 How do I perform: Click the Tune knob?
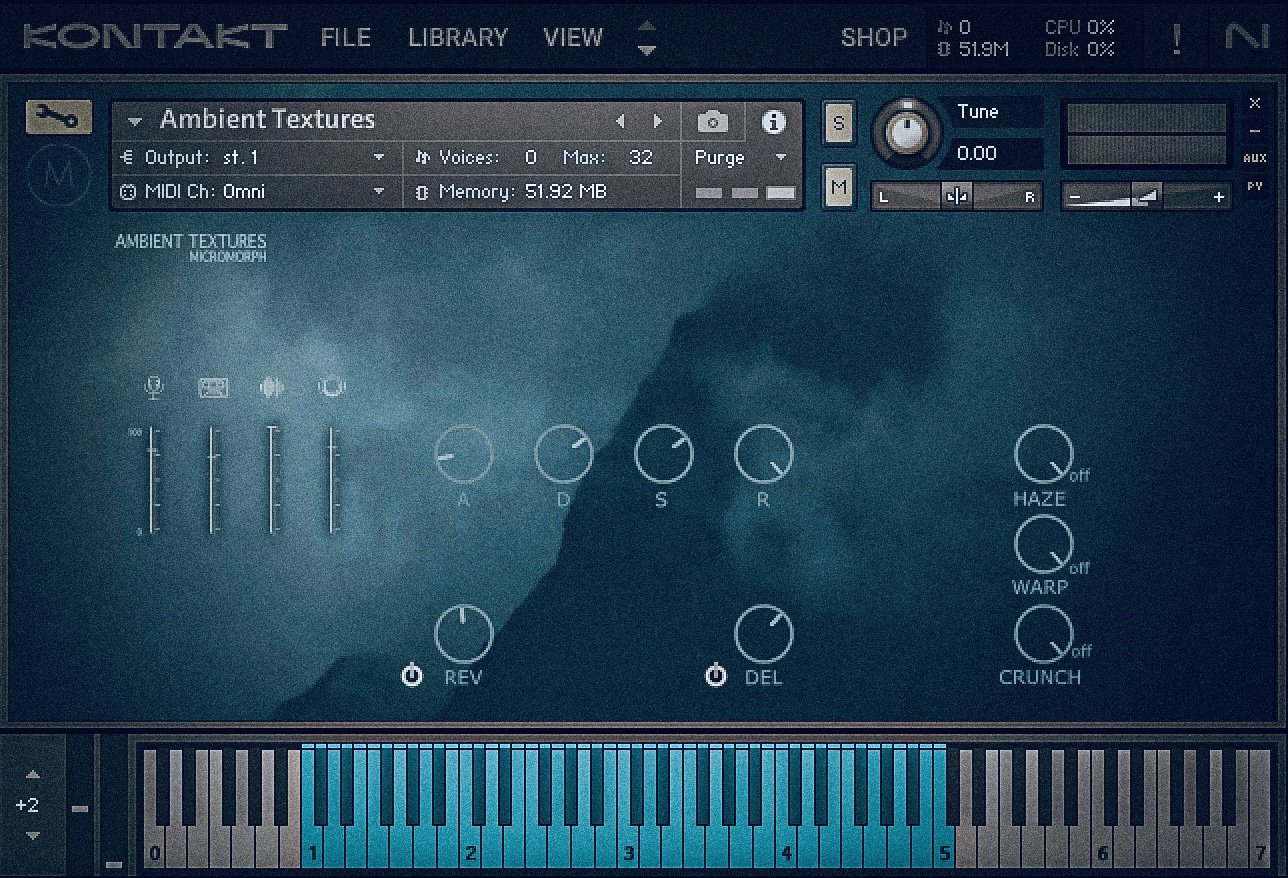point(907,131)
